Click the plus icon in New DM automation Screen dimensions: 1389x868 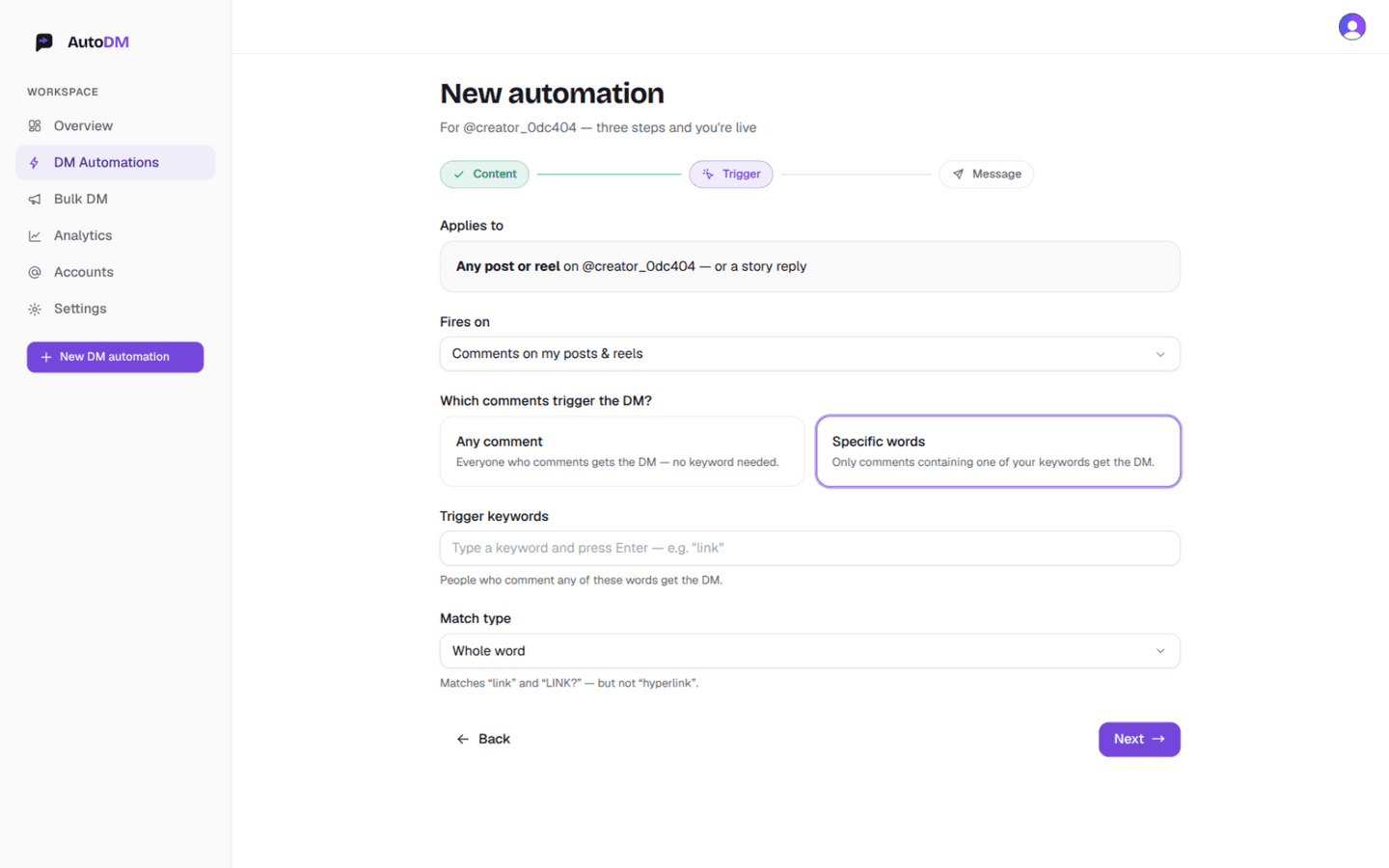[x=46, y=357]
